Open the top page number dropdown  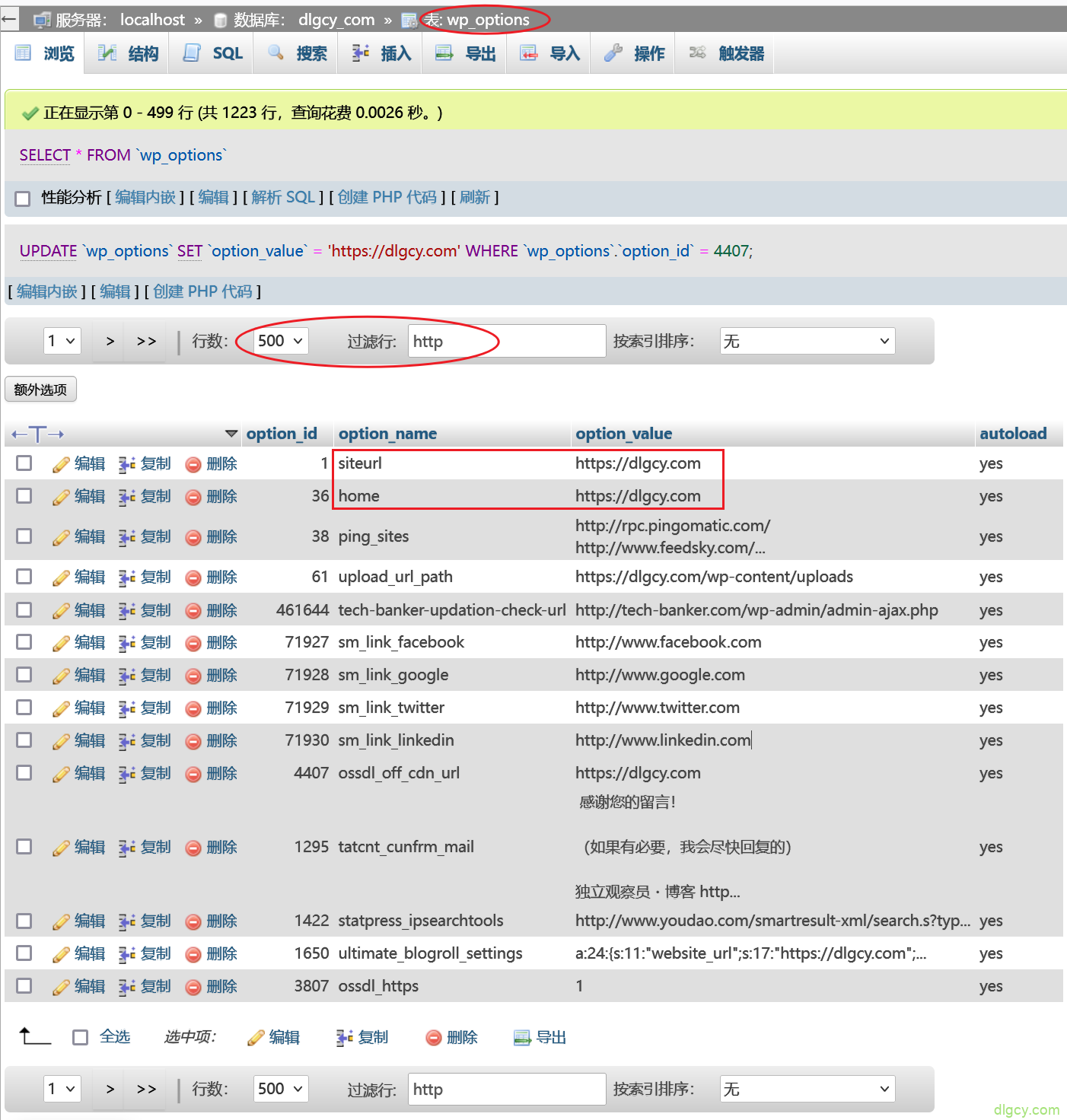(x=62, y=341)
